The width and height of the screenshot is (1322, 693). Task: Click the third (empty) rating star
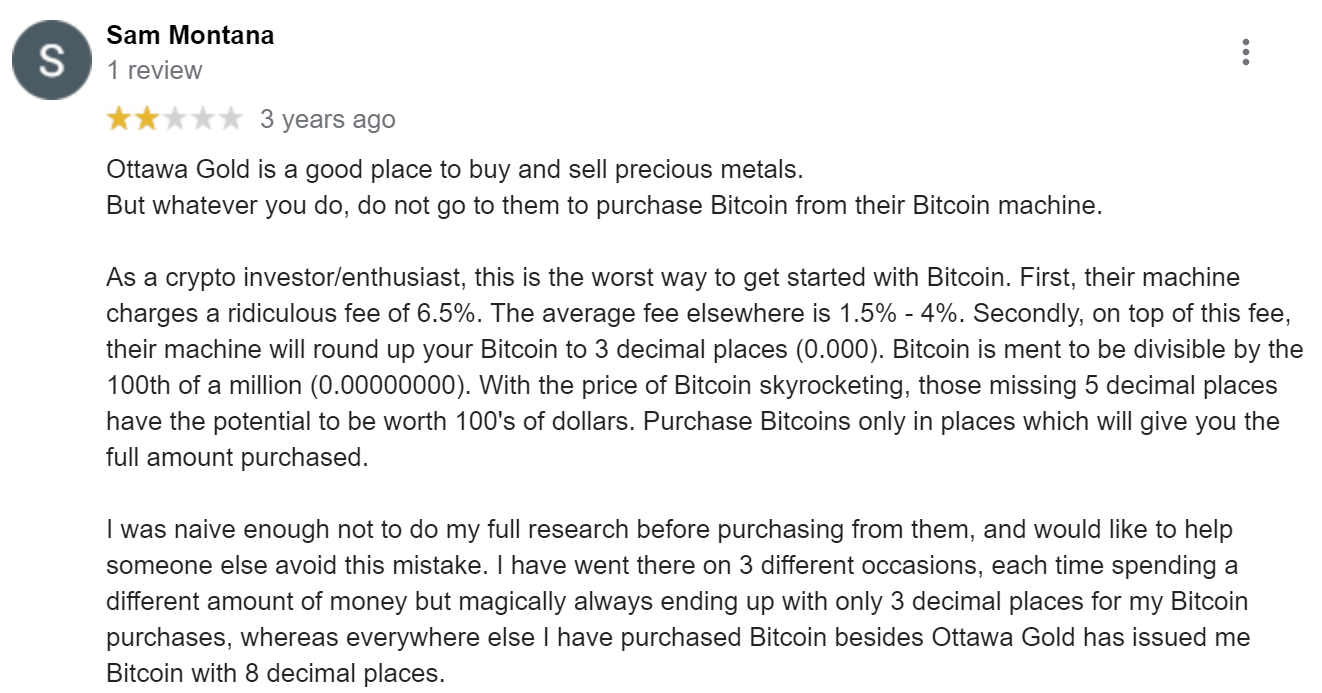(x=174, y=120)
